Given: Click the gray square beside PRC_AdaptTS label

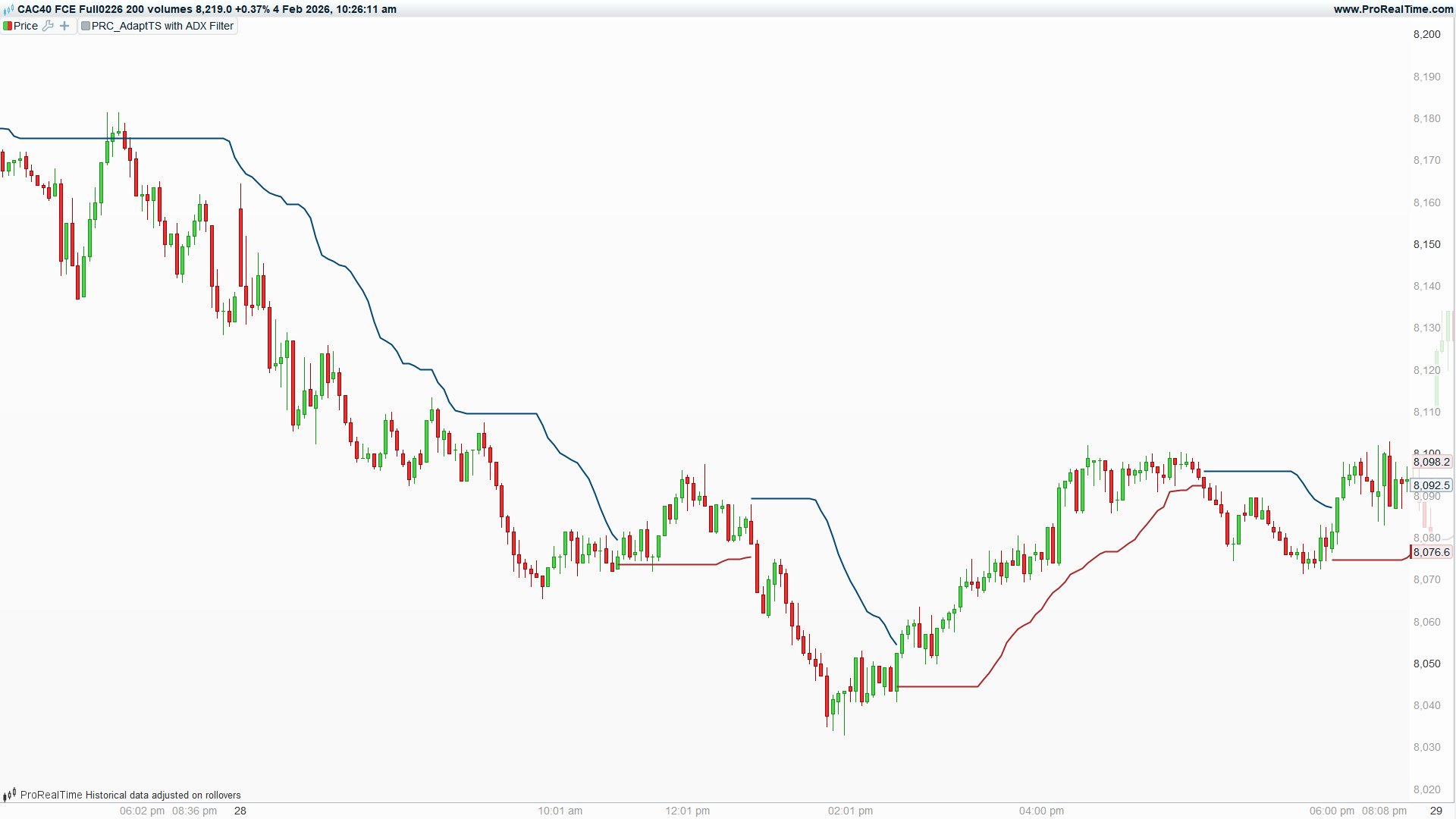Looking at the screenshot, I should [x=86, y=26].
